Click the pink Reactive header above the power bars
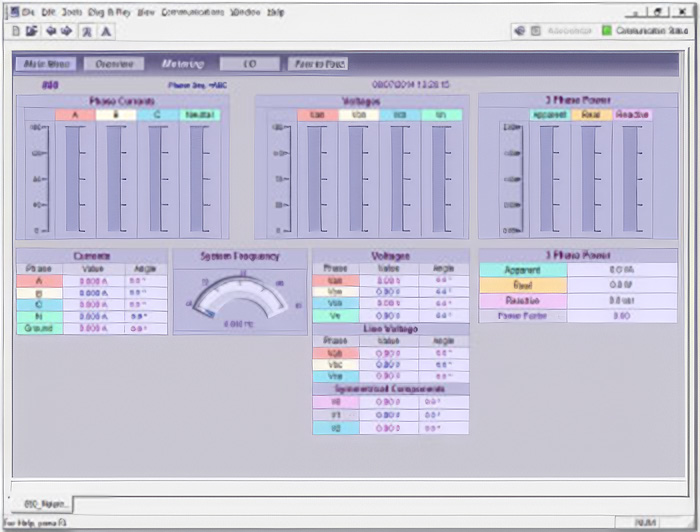 (x=632, y=115)
